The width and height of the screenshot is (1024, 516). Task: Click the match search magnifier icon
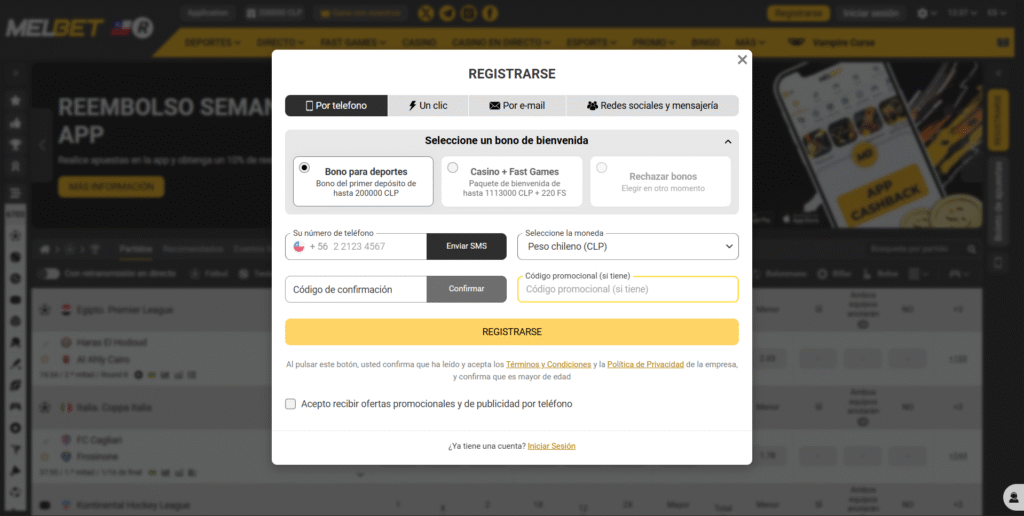point(972,249)
